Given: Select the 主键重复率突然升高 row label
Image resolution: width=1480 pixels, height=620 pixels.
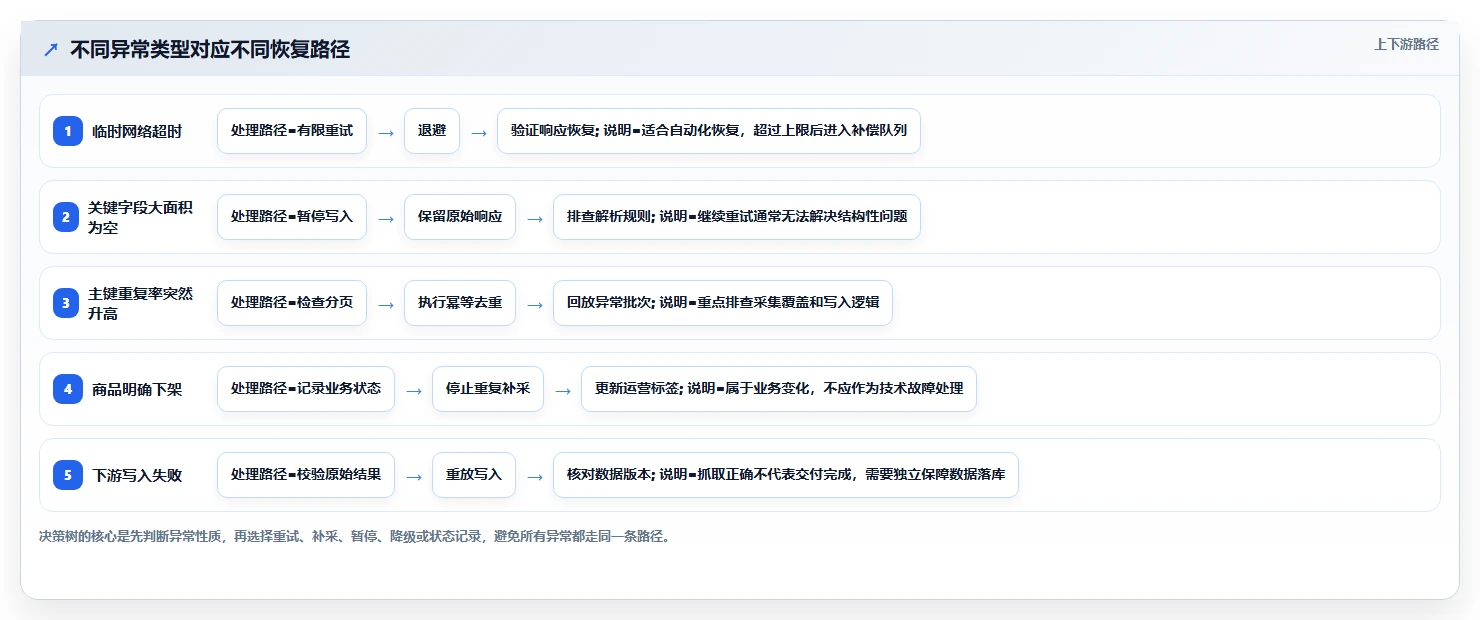Looking at the screenshot, I should pyautogui.click(x=141, y=303).
